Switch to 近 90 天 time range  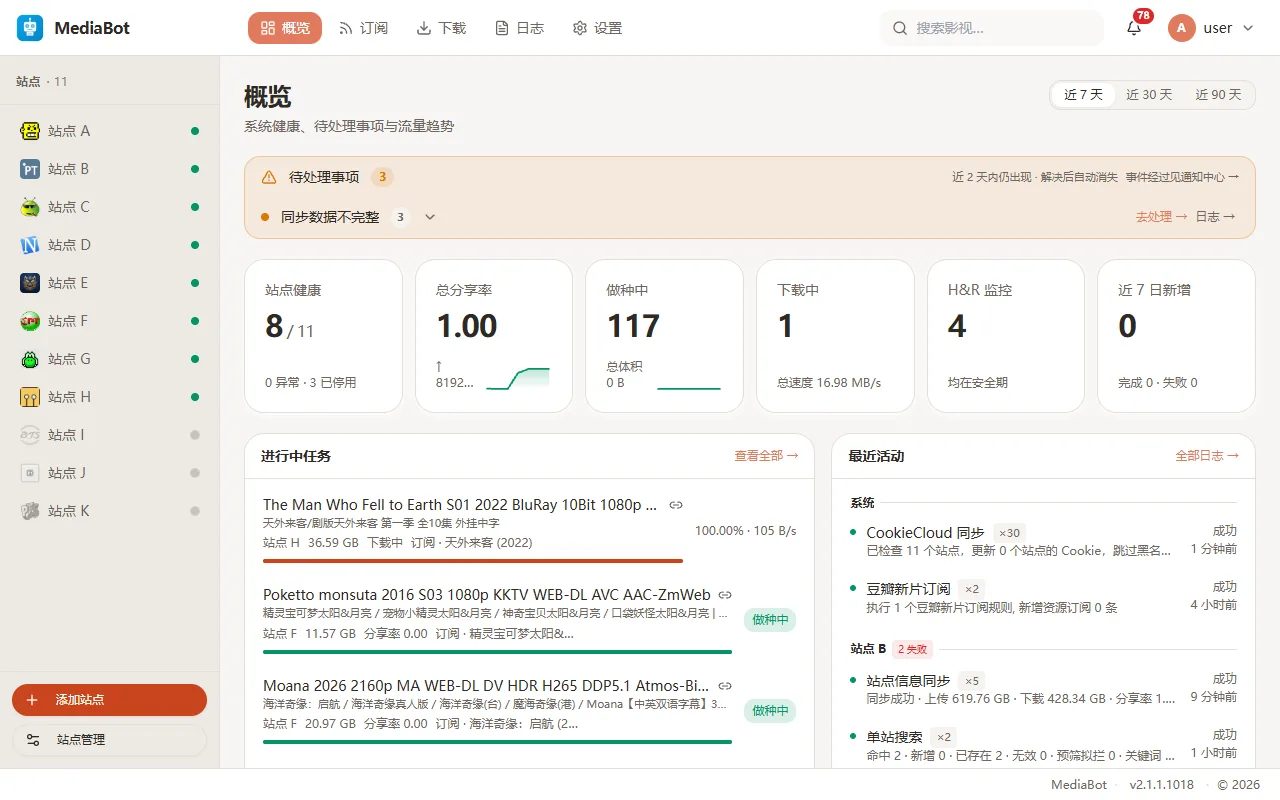[x=1218, y=95]
